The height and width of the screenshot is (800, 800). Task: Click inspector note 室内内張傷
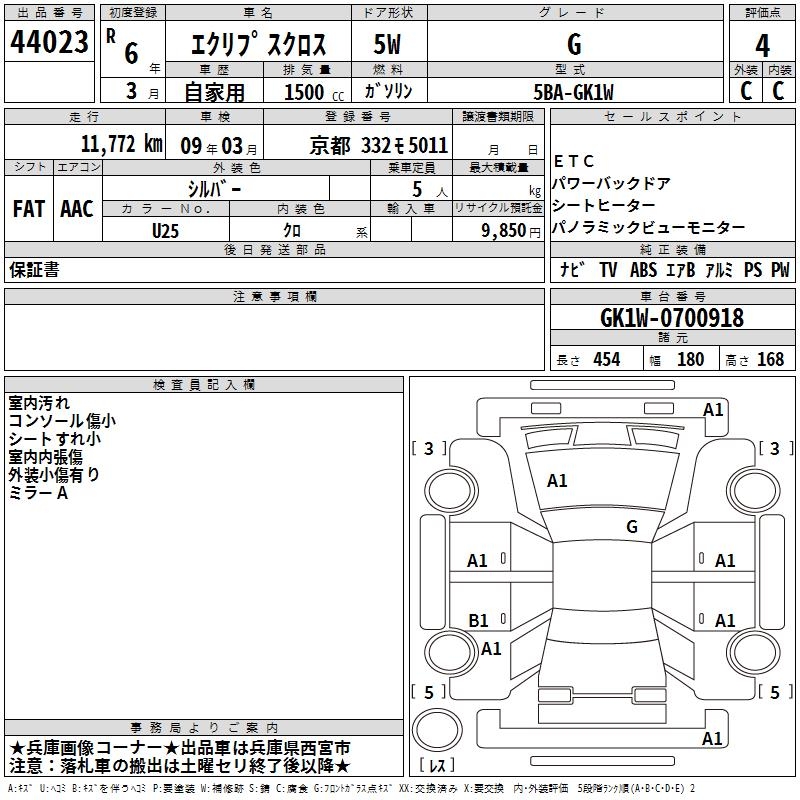tap(45, 457)
